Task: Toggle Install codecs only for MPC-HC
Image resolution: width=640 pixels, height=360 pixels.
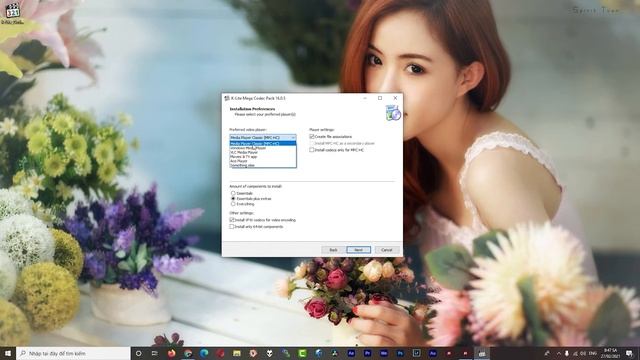Action: pos(312,150)
